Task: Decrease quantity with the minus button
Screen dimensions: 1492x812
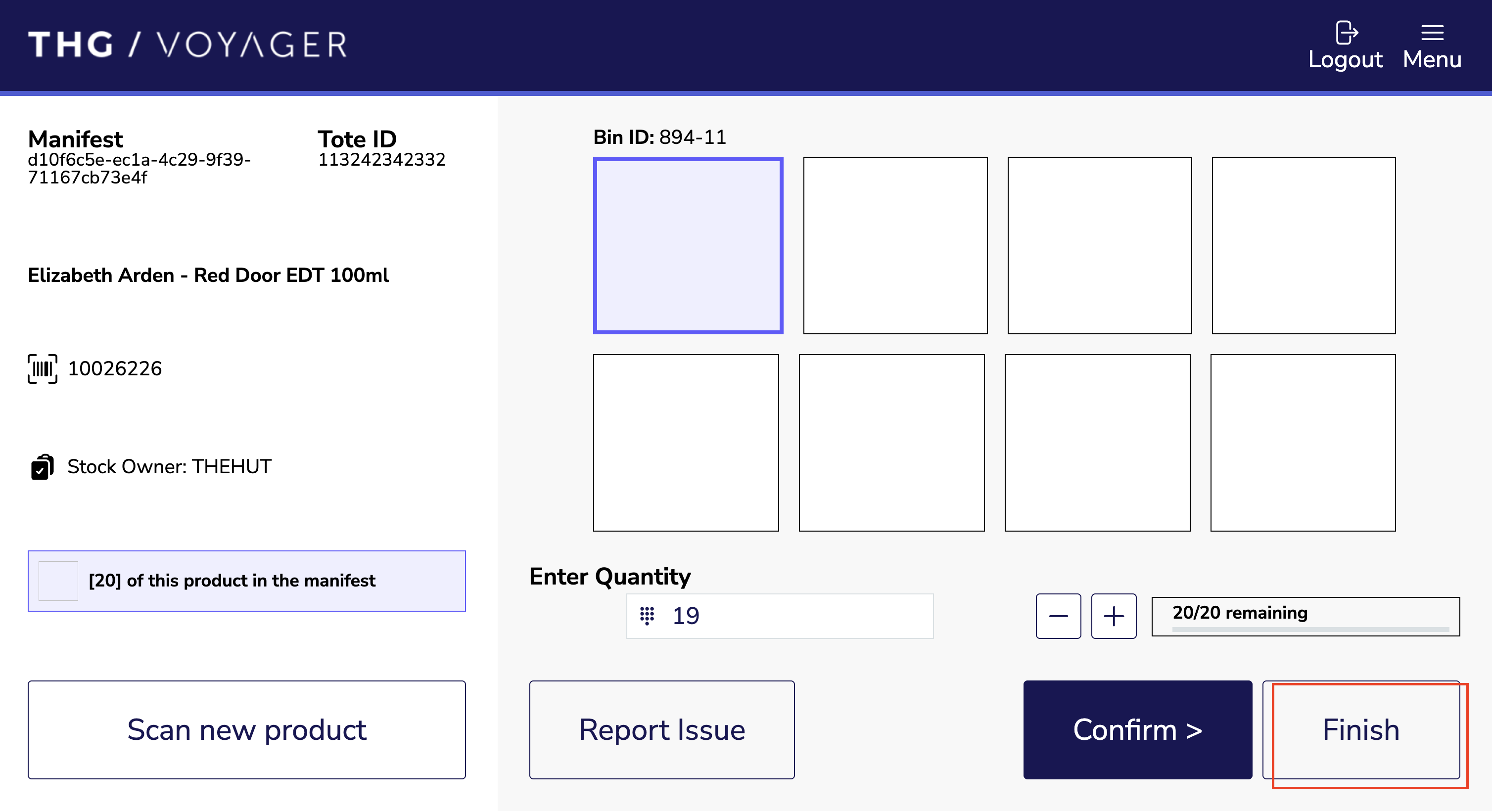Action: tap(1058, 616)
